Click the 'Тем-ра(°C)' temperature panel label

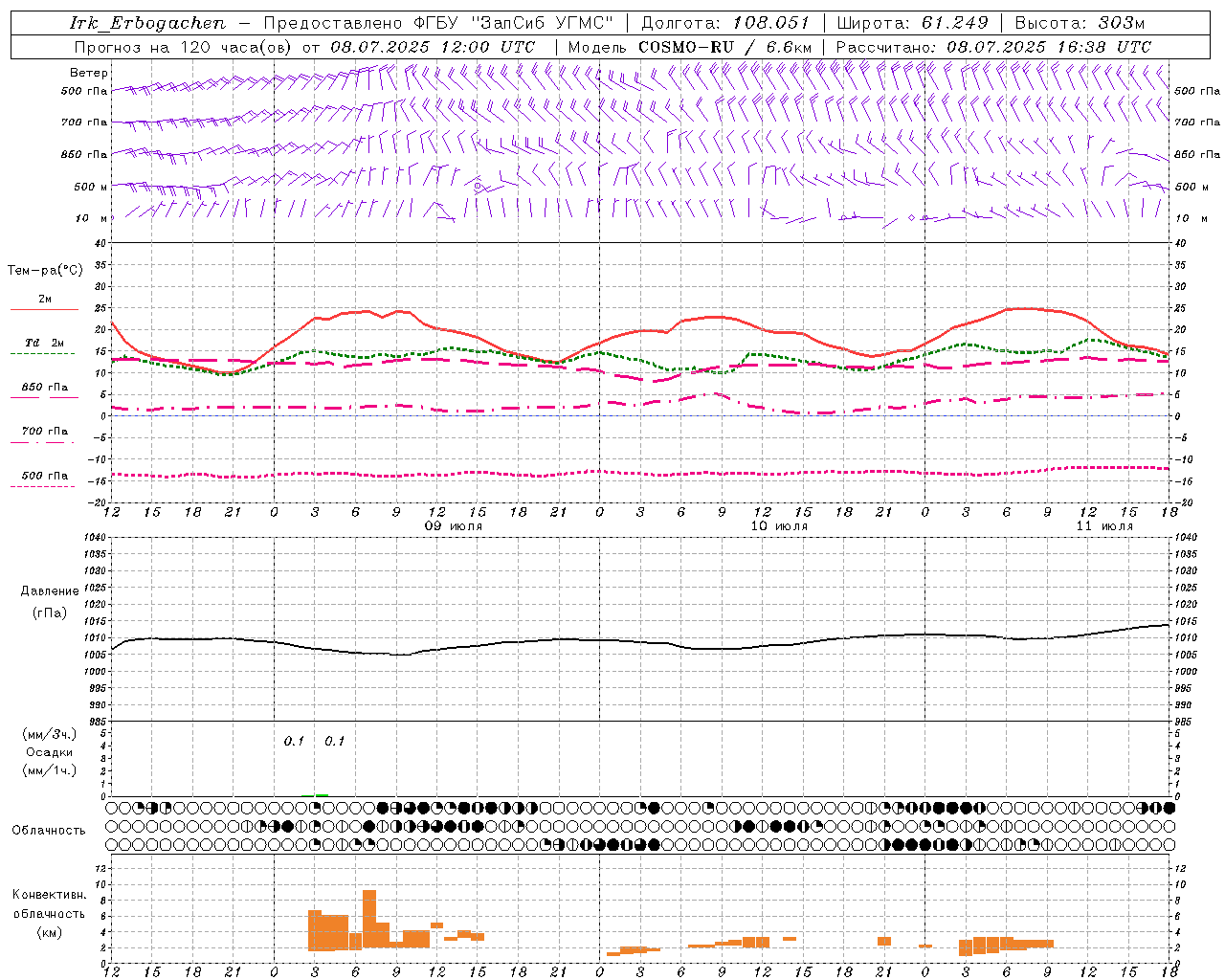coord(45,271)
